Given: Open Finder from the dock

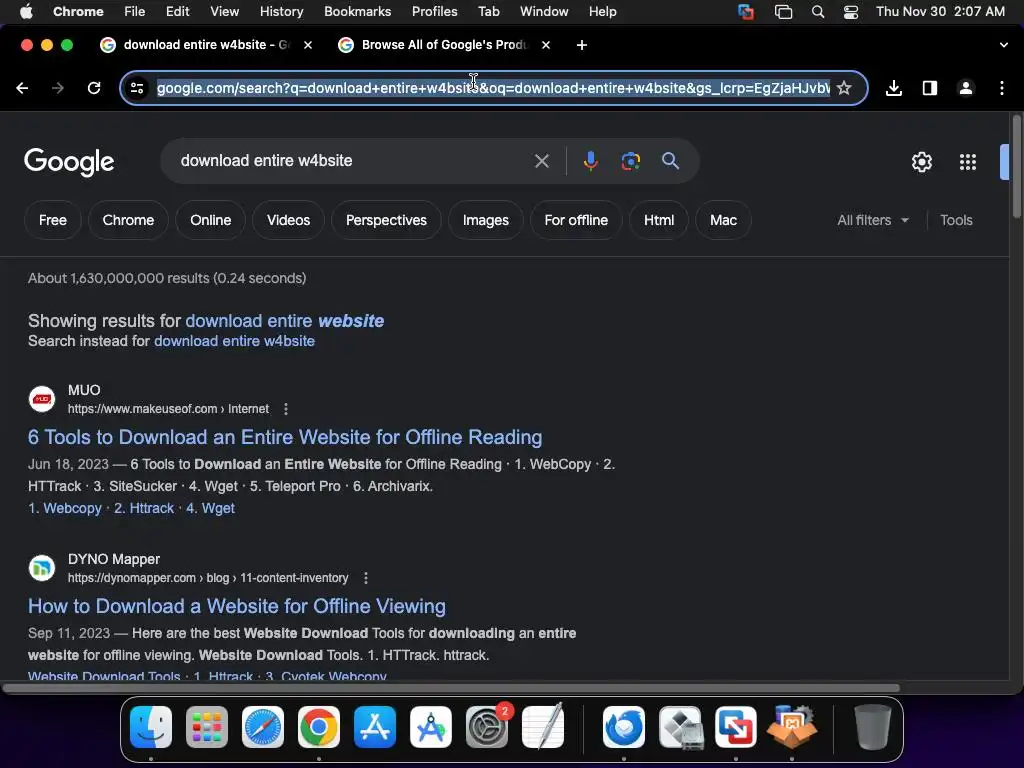Looking at the screenshot, I should [151, 727].
